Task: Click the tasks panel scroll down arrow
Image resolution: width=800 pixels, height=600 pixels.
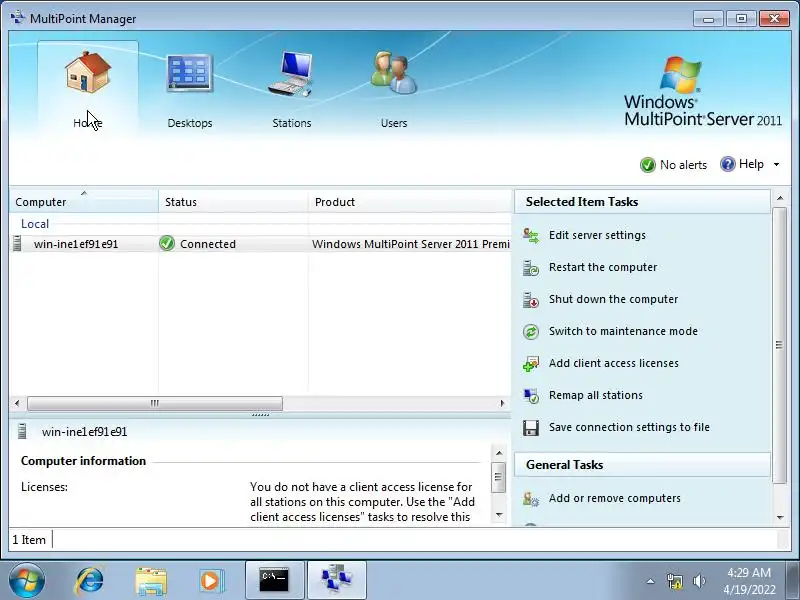Action: (x=780, y=517)
